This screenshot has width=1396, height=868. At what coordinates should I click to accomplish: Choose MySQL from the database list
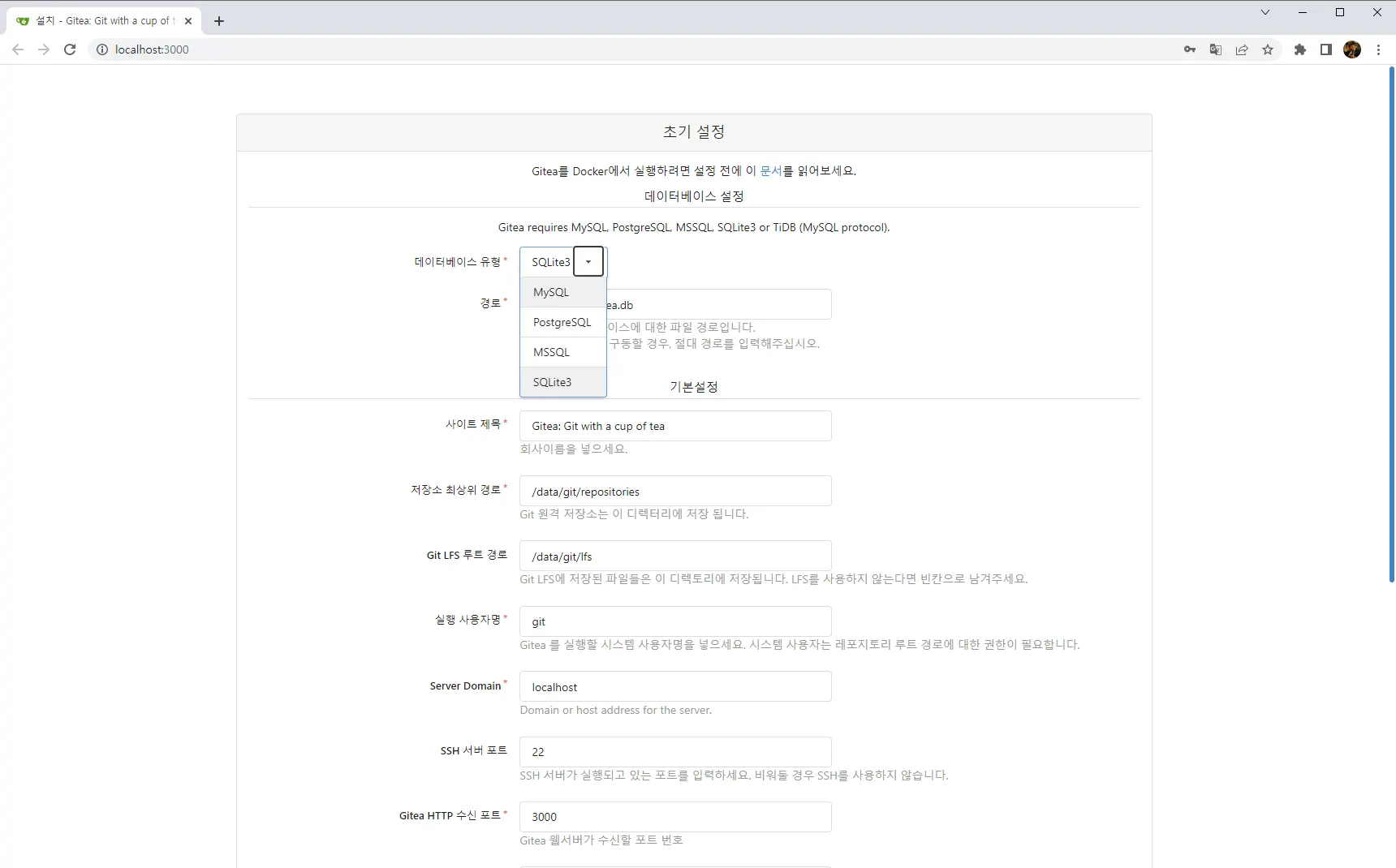tap(563, 292)
